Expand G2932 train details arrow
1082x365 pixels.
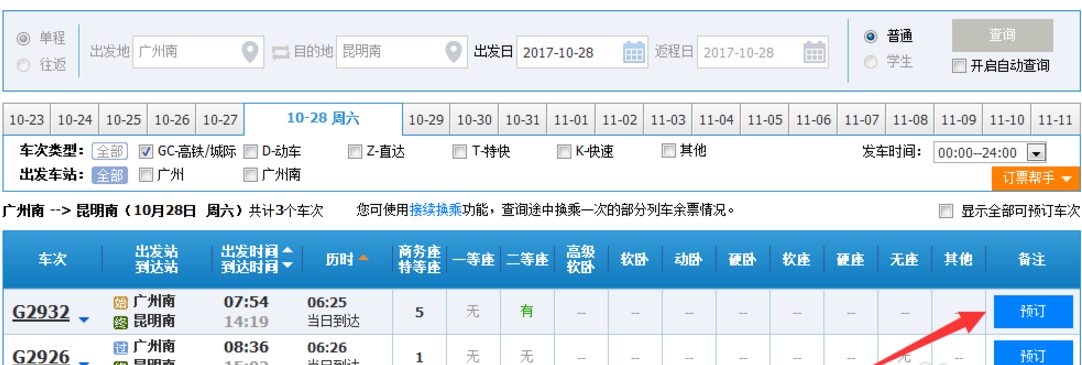pos(84,319)
